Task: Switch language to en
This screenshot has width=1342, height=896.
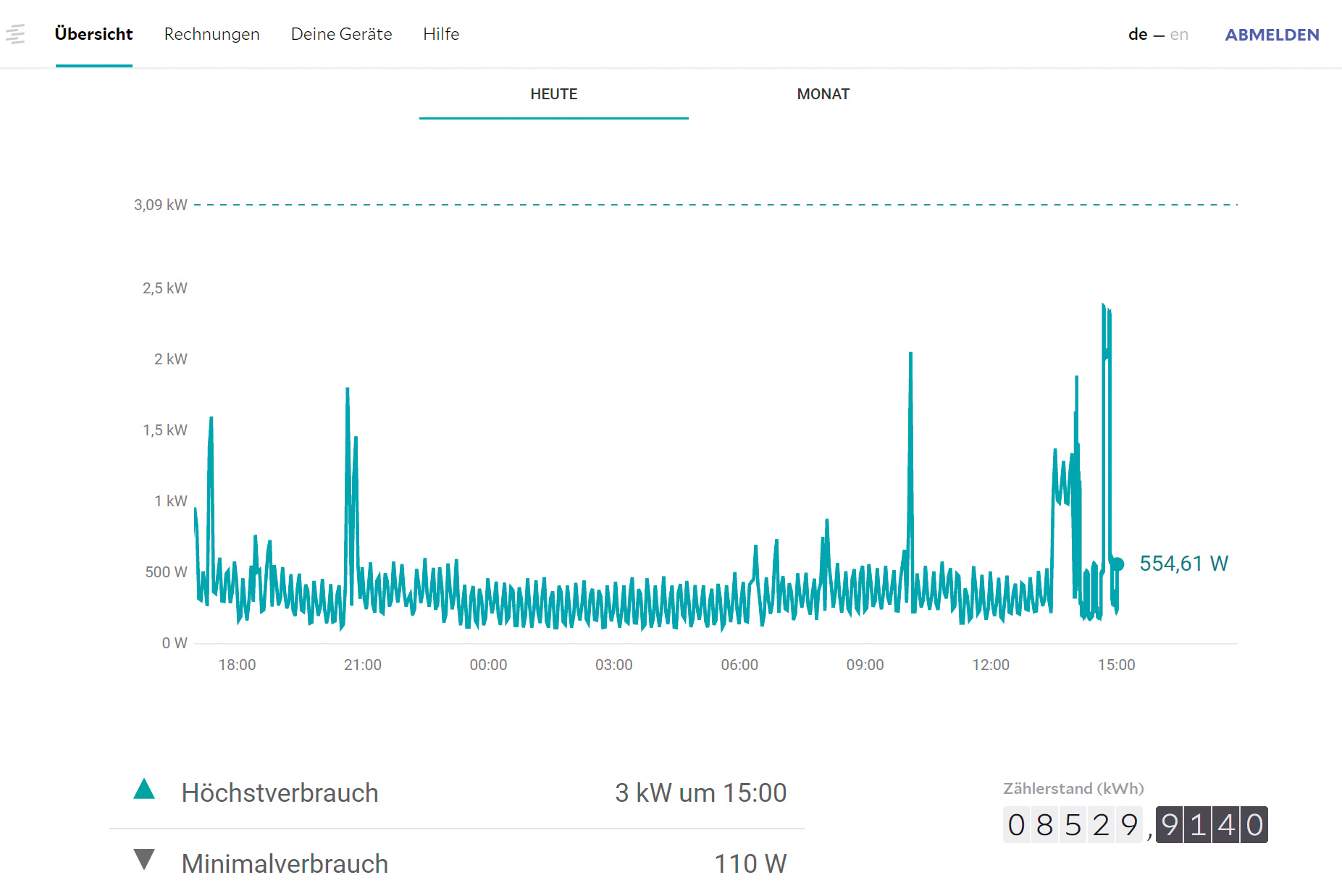Action: click(1179, 34)
